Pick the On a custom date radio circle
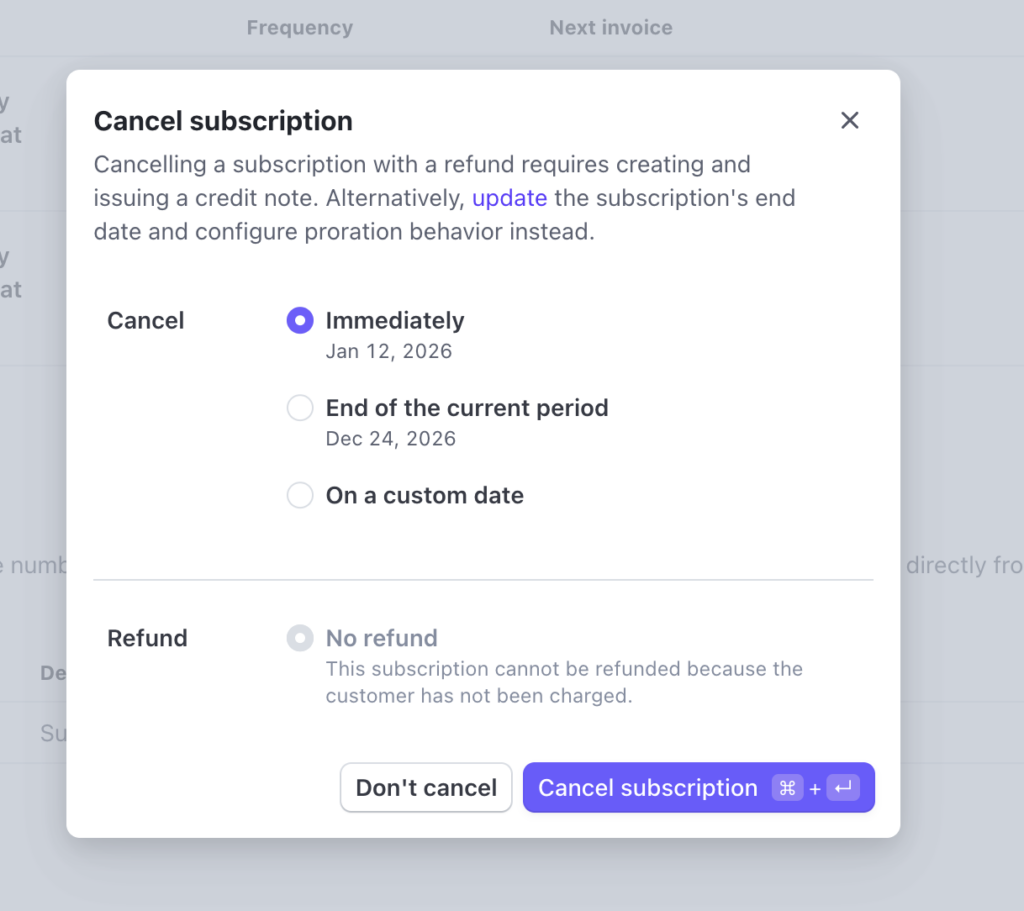The width and height of the screenshot is (1024, 911). [x=300, y=496]
